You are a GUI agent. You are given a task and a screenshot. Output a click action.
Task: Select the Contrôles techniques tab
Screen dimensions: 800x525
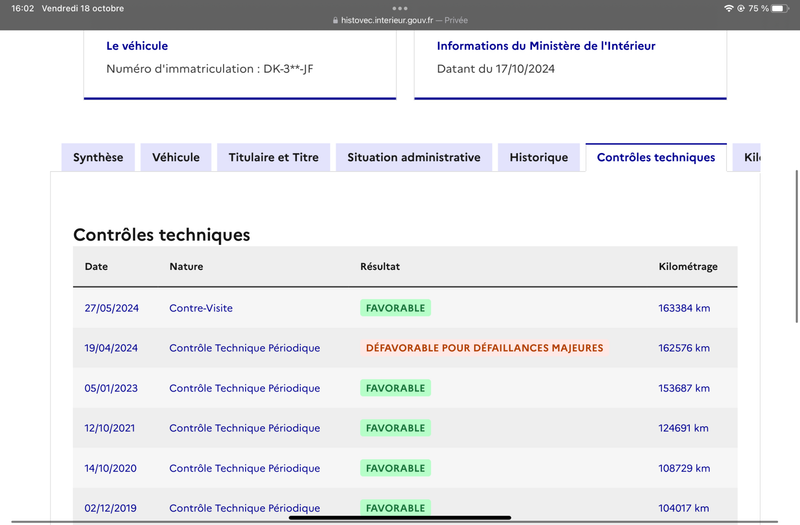click(656, 157)
